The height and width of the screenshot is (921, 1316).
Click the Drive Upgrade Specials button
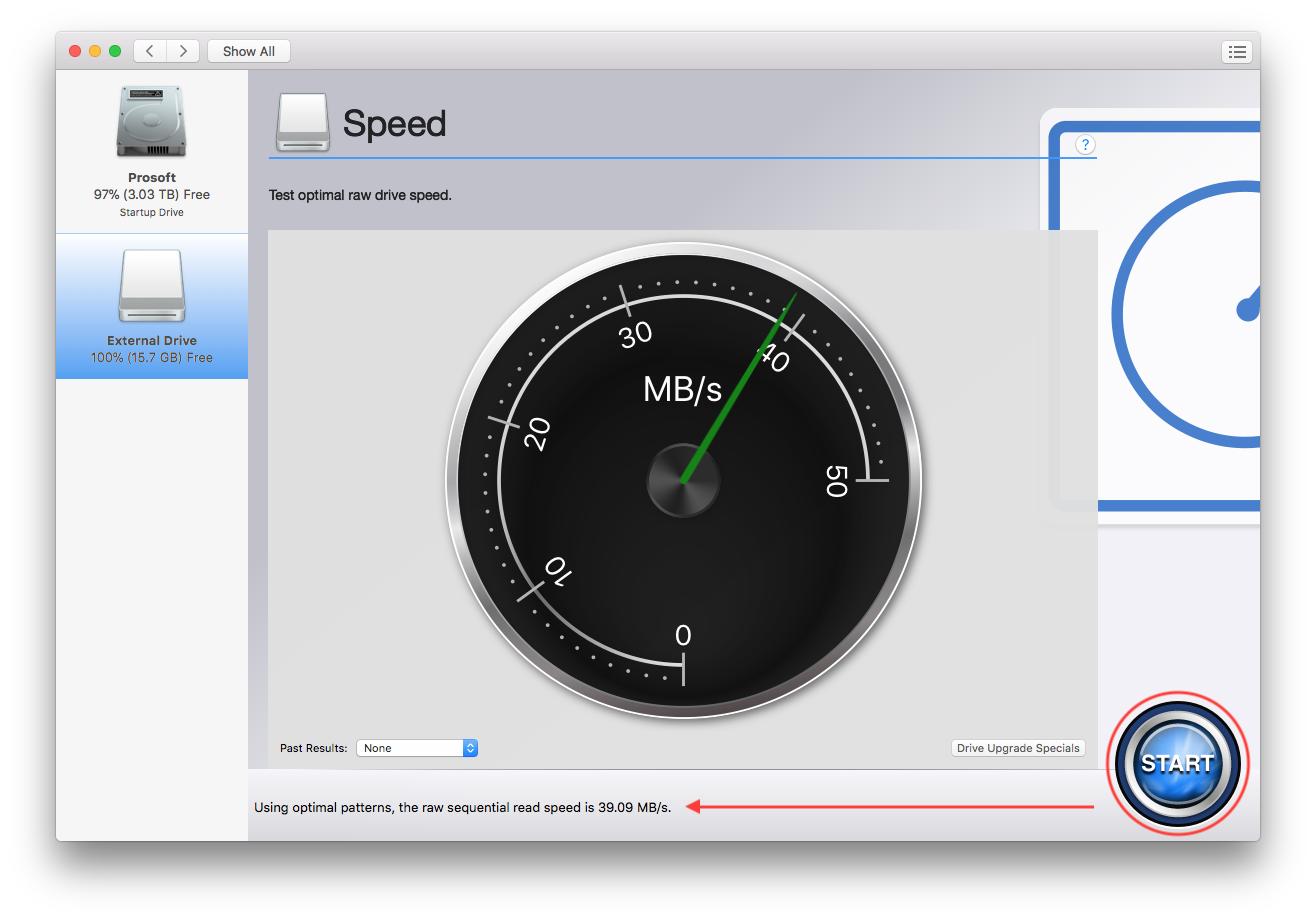tap(1017, 747)
